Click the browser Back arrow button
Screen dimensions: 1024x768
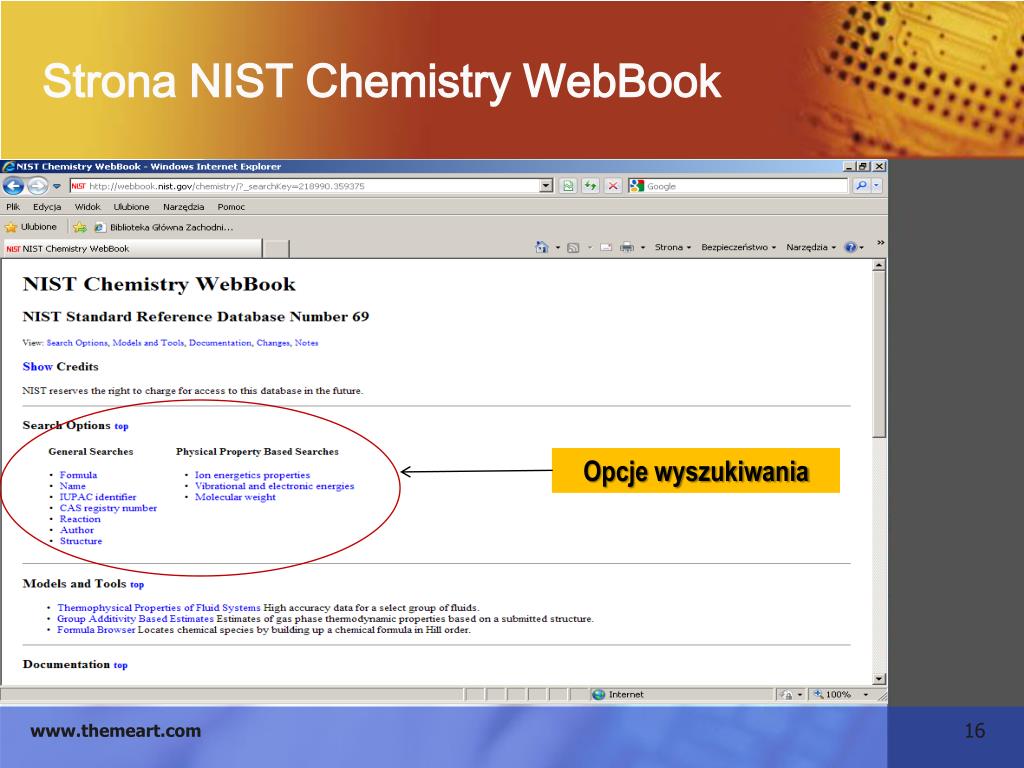click(13, 186)
